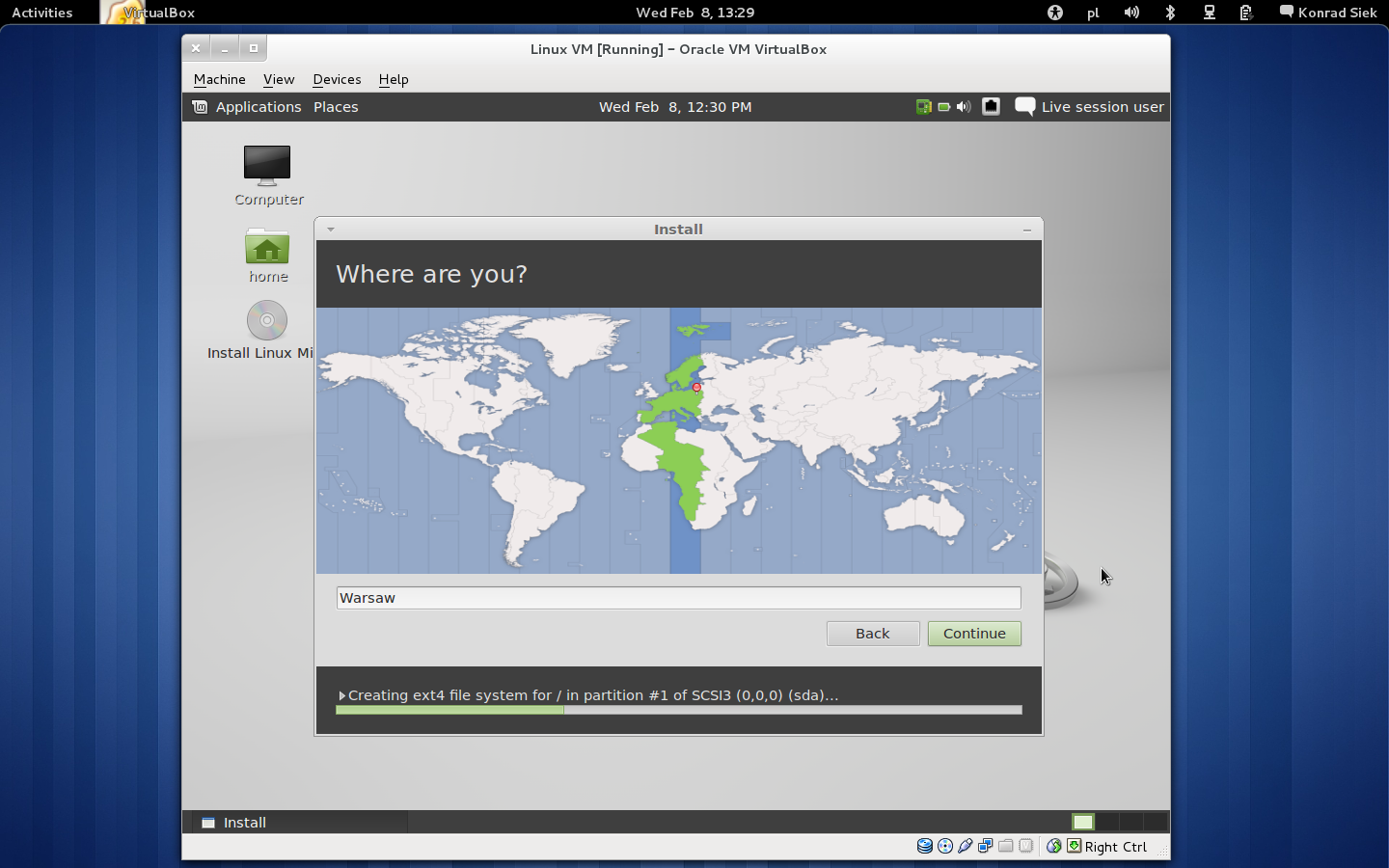Open the Live session user menu
The height and width of the screenshot is (868, 1389).
point(1090,107)
